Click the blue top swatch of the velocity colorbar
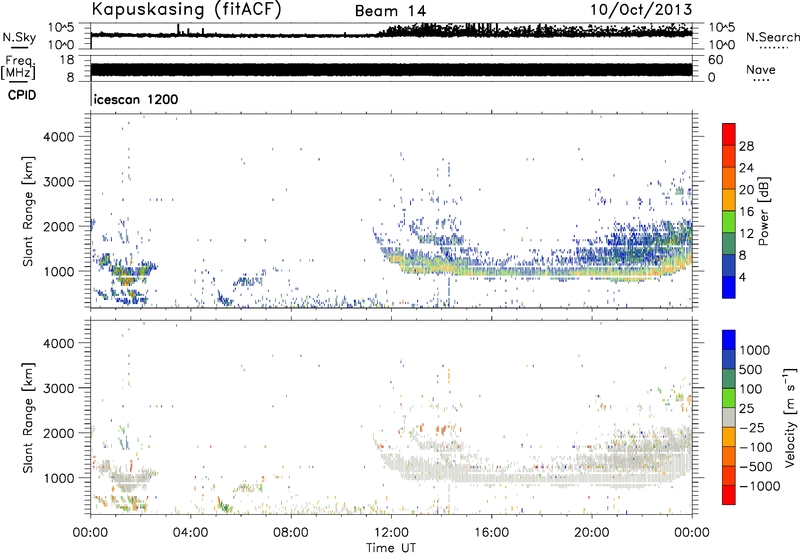This screenshot has width=800, height=554. point(729,340)
